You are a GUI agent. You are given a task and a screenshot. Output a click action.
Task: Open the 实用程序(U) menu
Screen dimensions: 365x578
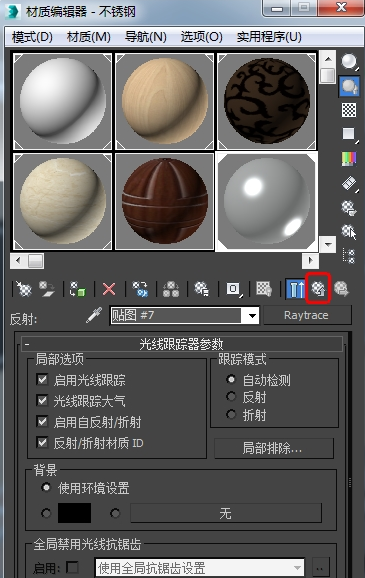point(269,37)
